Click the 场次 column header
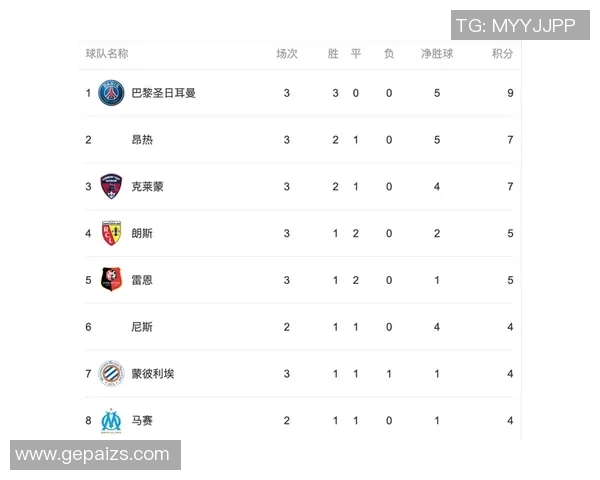Screen dimensions: 600x480 287,54
